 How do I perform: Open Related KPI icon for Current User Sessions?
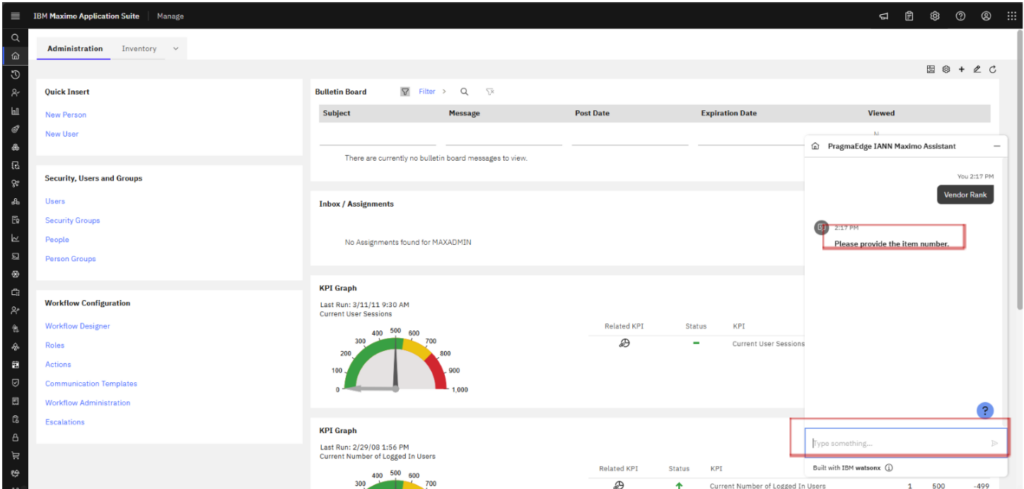624,343
